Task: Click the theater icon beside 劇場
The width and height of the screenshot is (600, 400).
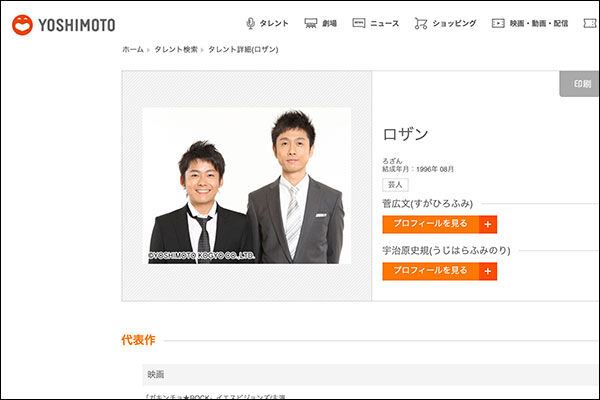Action: [311, 23]
